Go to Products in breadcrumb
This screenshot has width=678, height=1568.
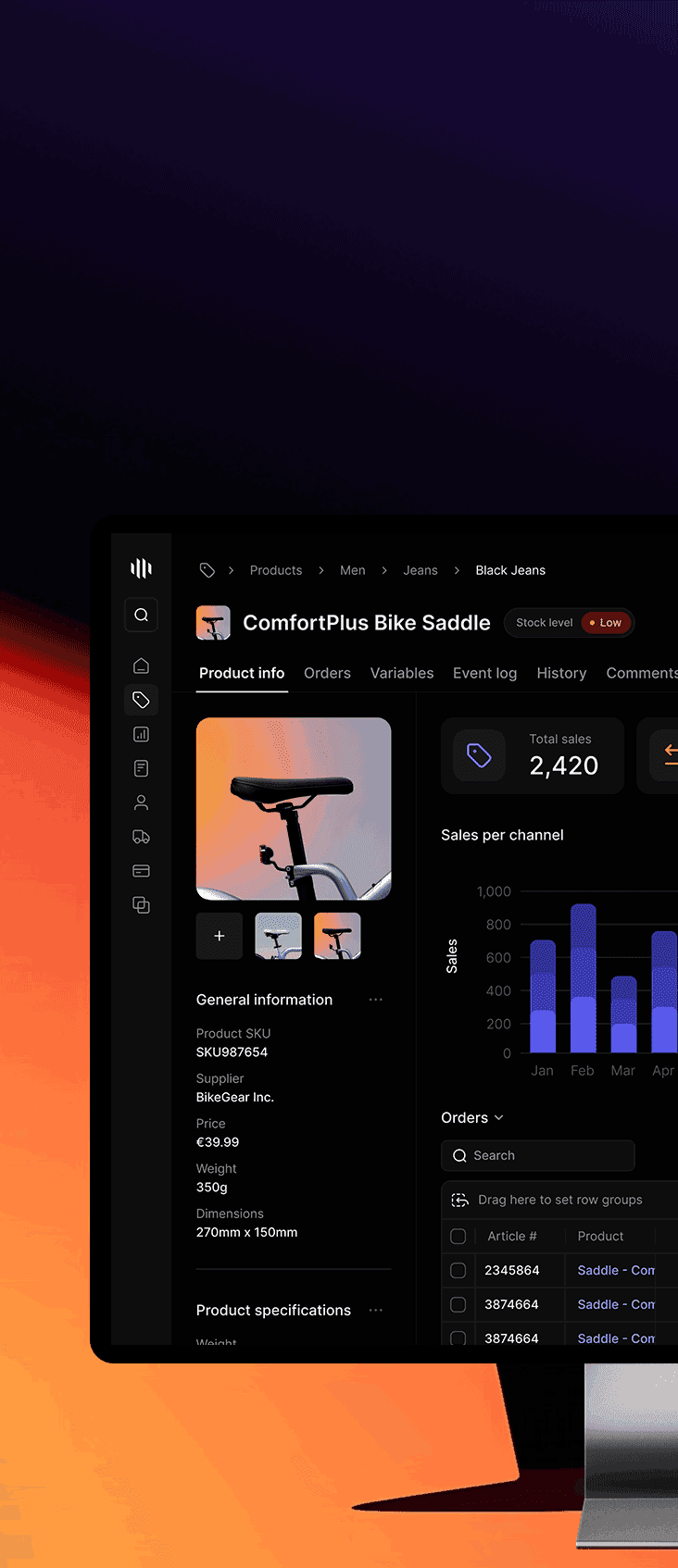pos(276,570)
